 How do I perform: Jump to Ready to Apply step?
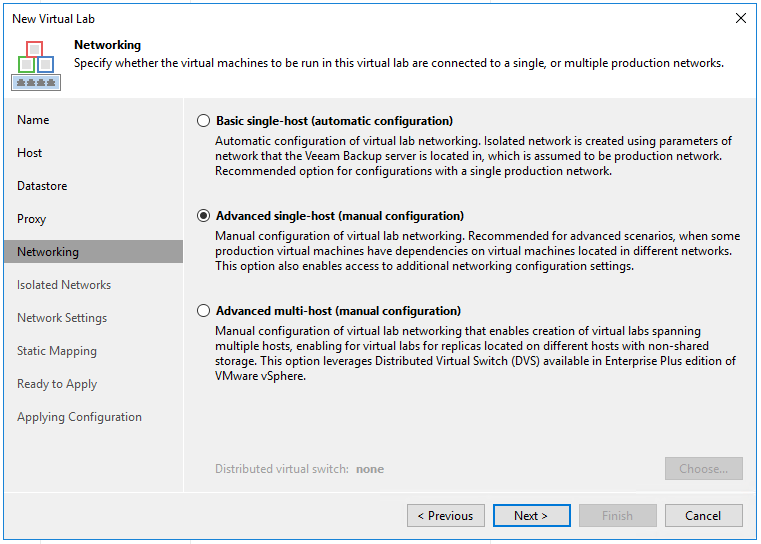[57, 384]
